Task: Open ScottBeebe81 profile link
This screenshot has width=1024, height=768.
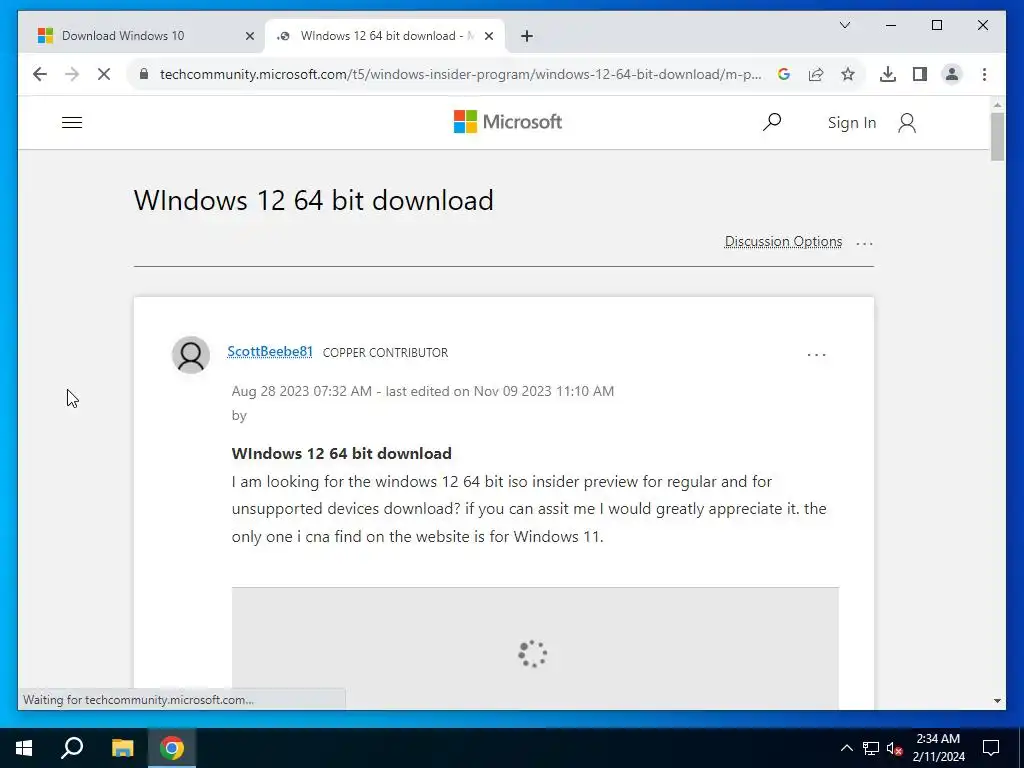Action: click(270, 351)
